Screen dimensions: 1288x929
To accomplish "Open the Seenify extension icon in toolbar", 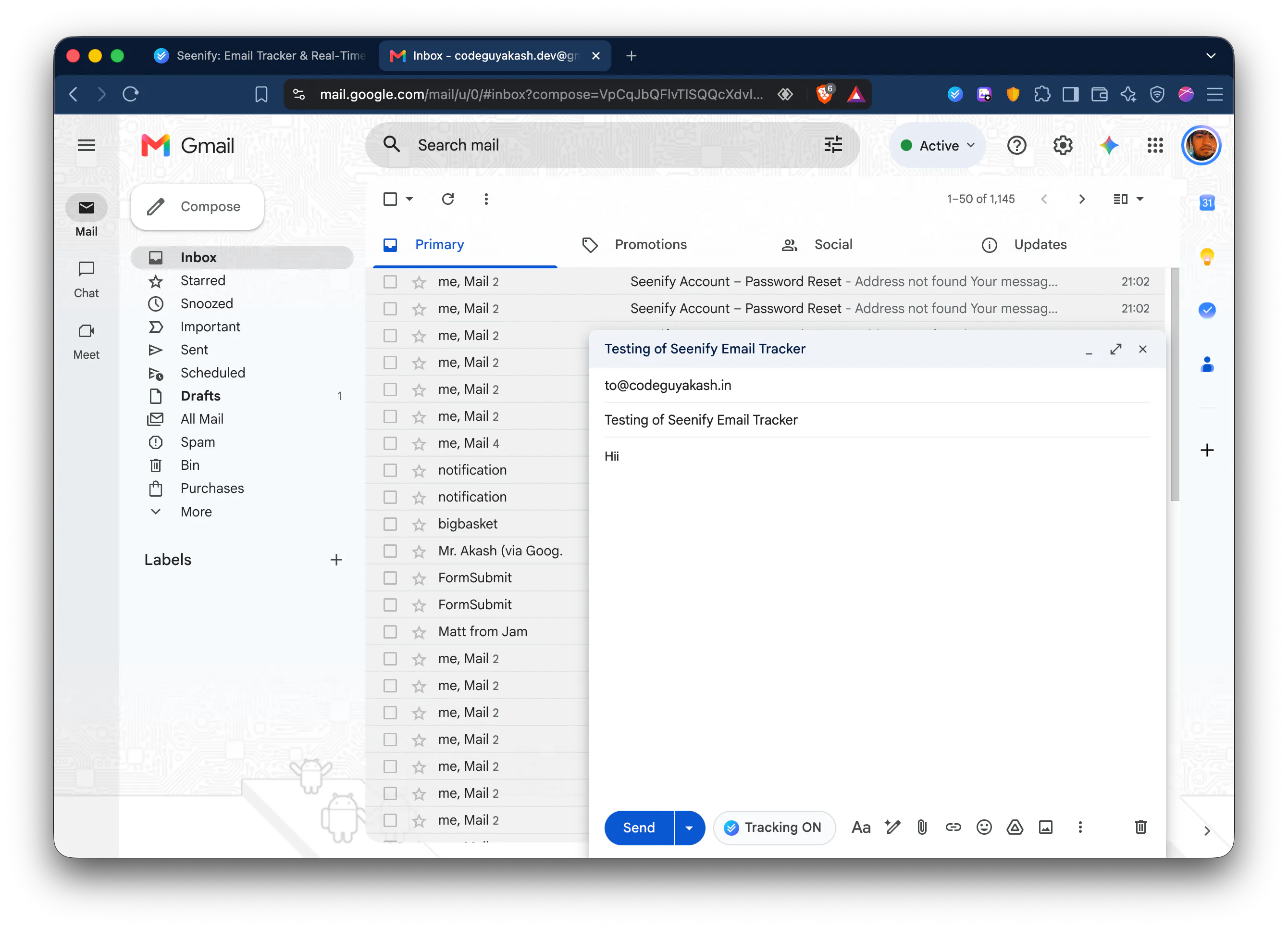I will coord(955,94).
